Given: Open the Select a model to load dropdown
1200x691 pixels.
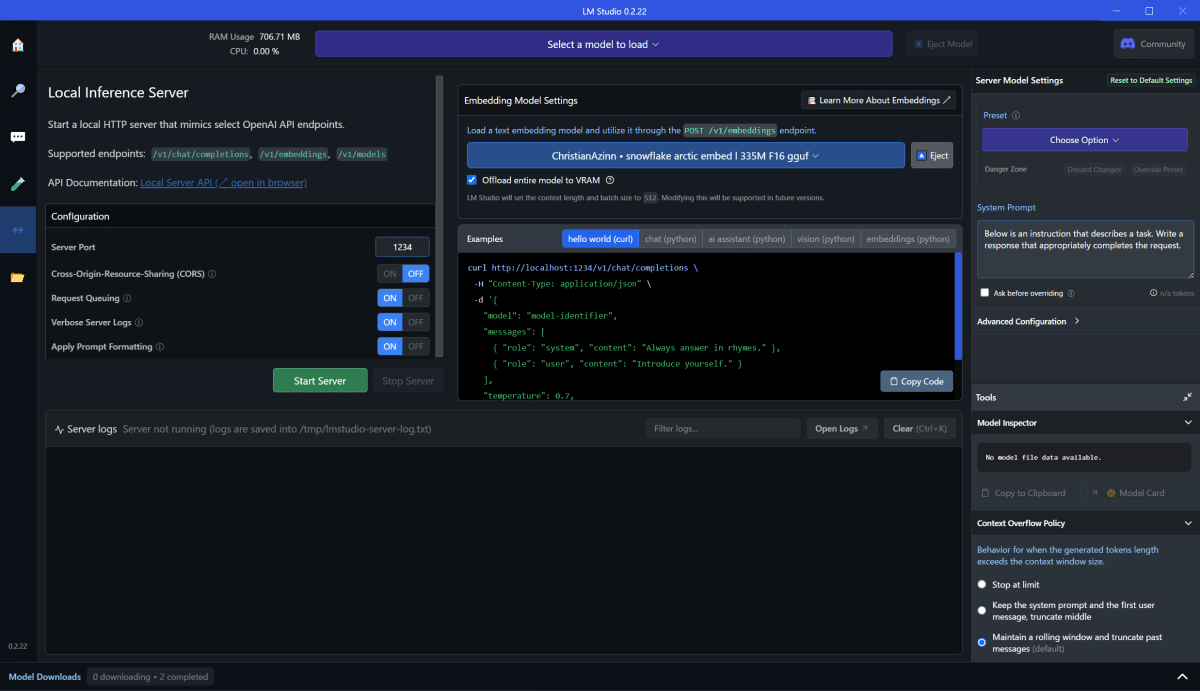Looking at the screenshot, I should pos(603,44).
